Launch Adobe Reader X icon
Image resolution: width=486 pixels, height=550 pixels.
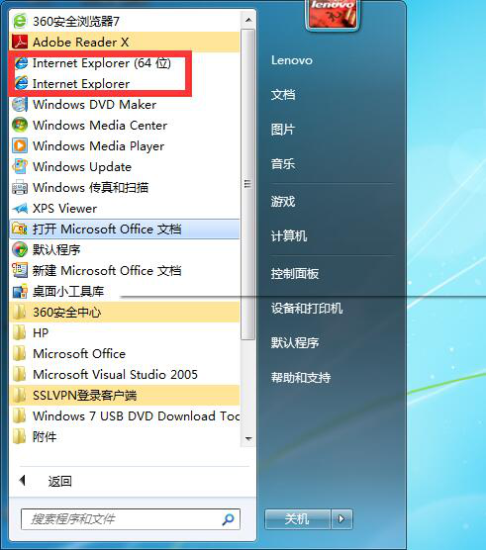(x=20, y=42)
